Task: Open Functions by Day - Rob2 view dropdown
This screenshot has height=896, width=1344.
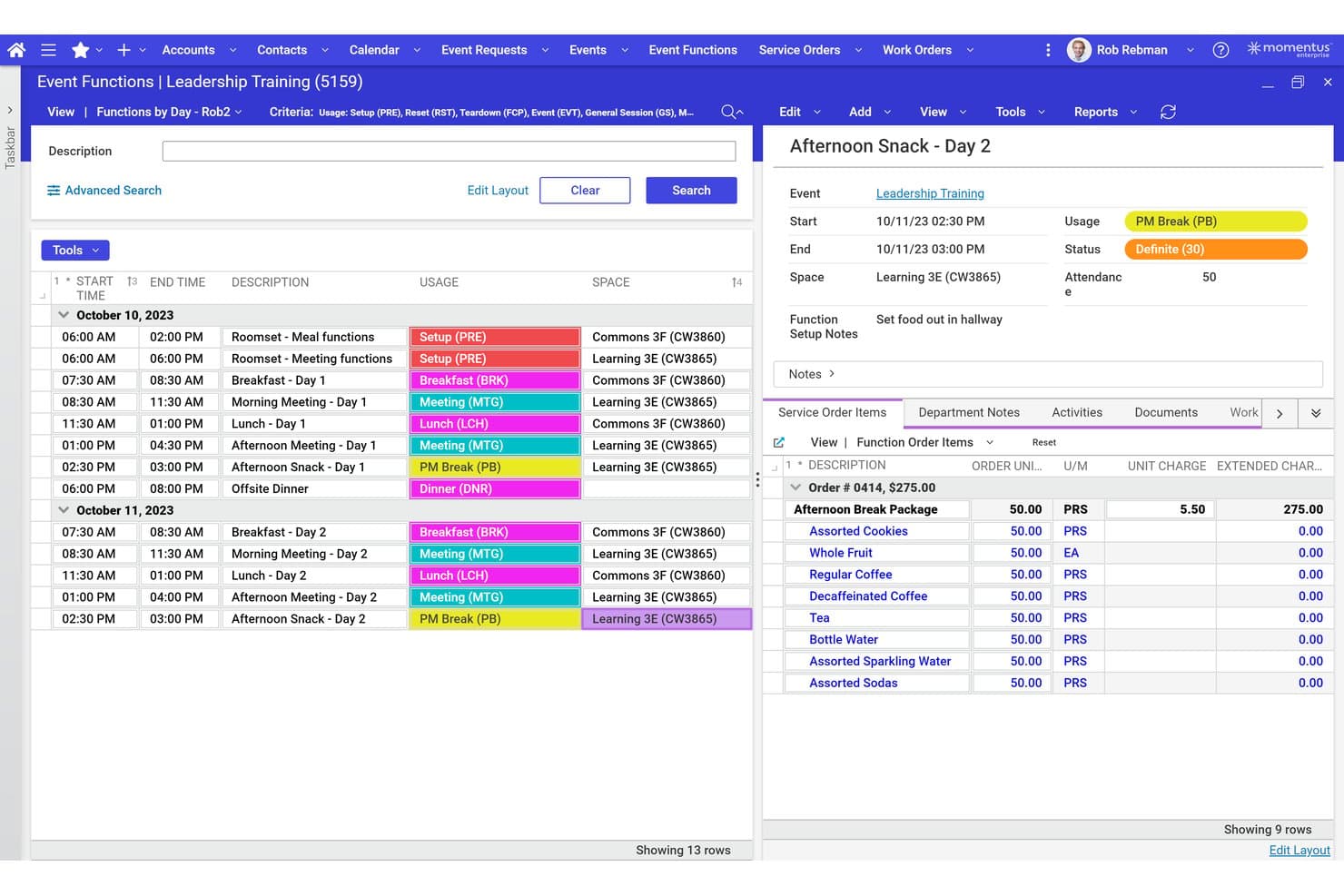Action: tap(169, 112)
